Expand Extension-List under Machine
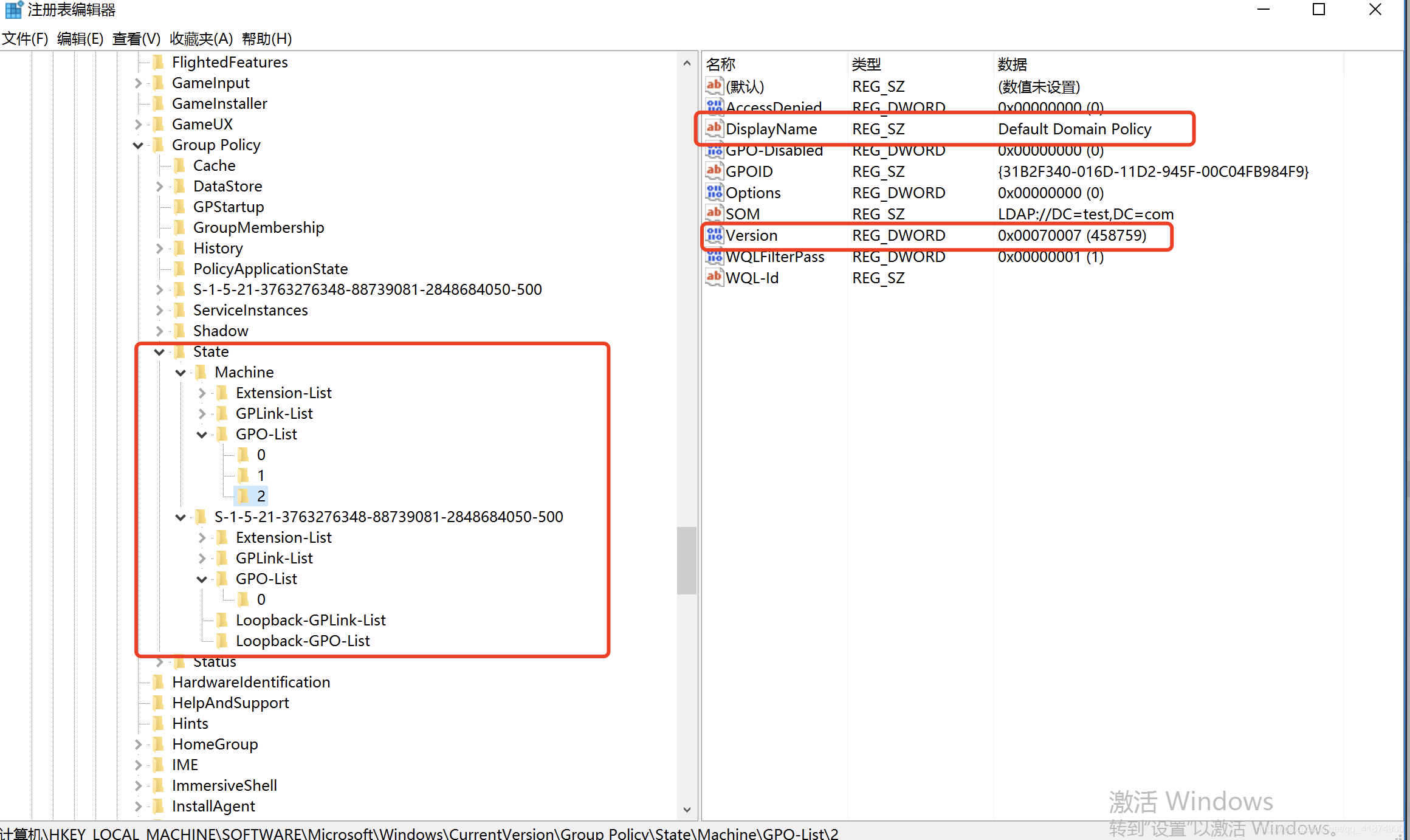The image size is (1410, 840). (x=202, y=393)
